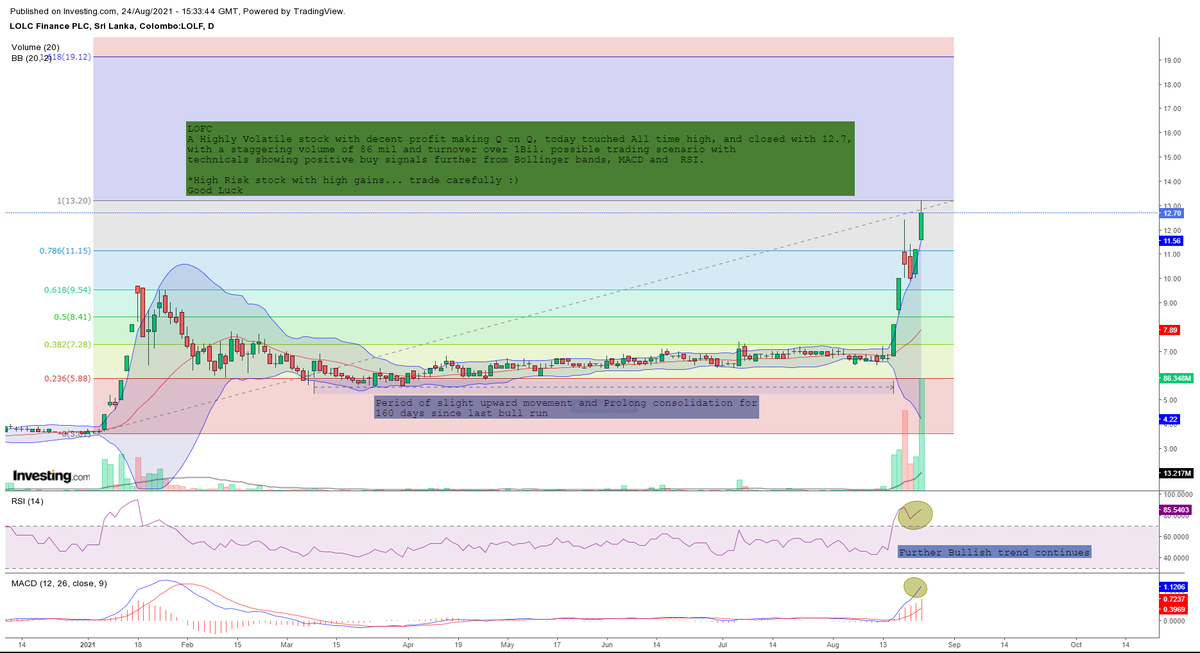Click the 0.0000 MACD axis label

pyautogui.click(x=1176, y=620)
